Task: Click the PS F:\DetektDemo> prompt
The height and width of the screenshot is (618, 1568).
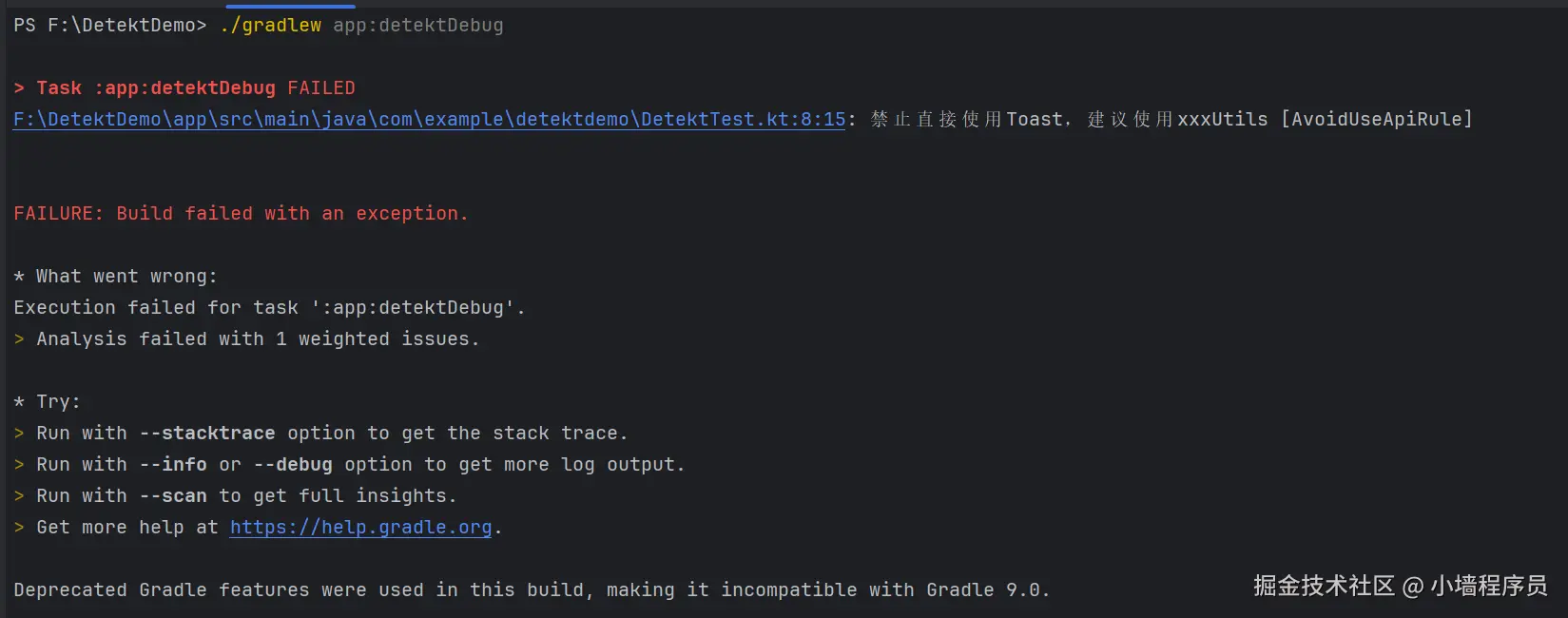Action: (x=109, y=26)
